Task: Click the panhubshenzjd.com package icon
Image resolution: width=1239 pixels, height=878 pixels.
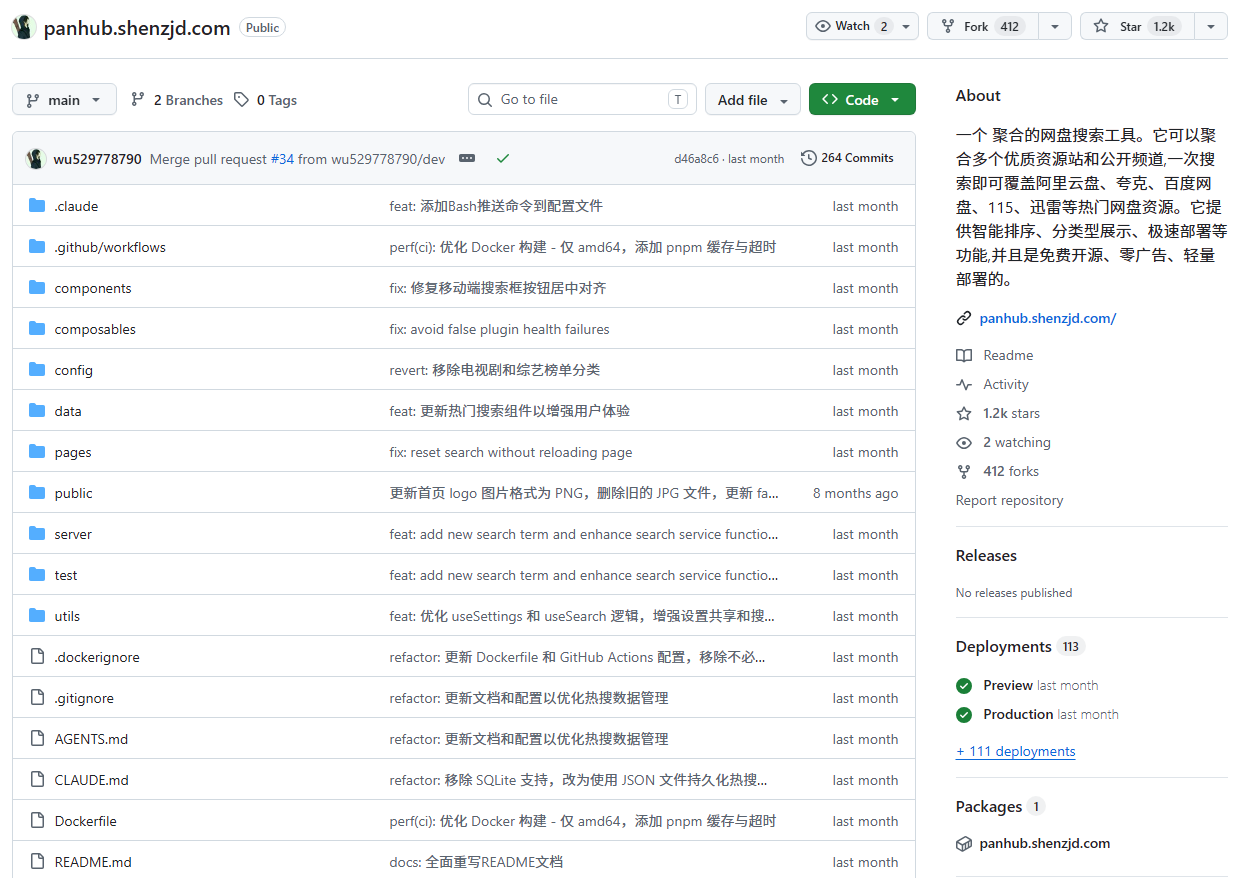Action: (964, 843)
